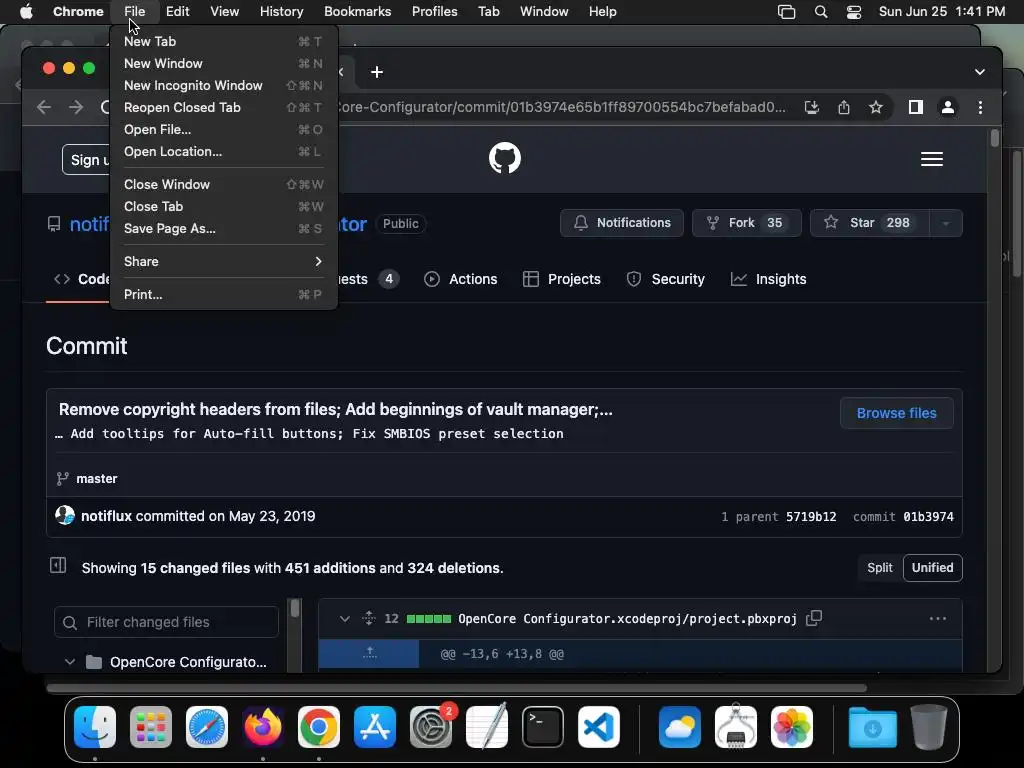Screen dimensions: 1024x768
Task: Click the Share page icon in address bar
Action: click(x=844, y=107)
